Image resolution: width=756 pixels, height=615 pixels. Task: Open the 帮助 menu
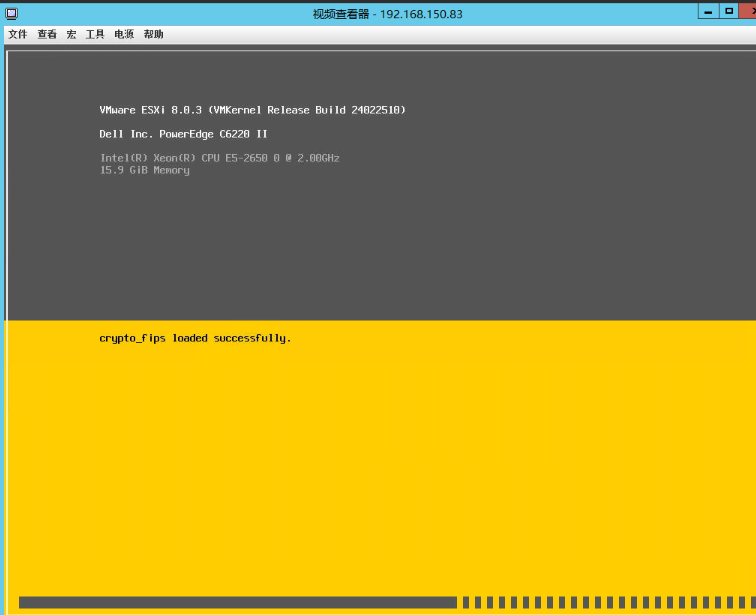[x=153, y=34]
